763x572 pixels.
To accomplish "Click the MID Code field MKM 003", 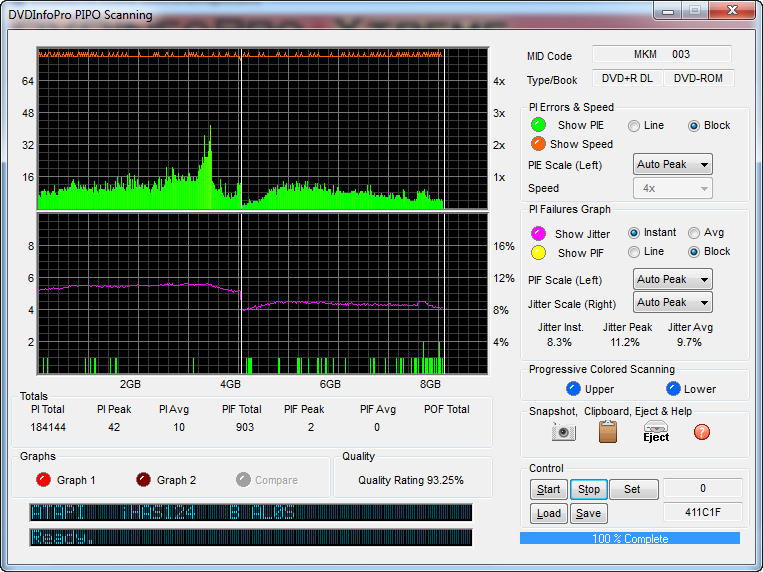I will (x=662, y=54).
